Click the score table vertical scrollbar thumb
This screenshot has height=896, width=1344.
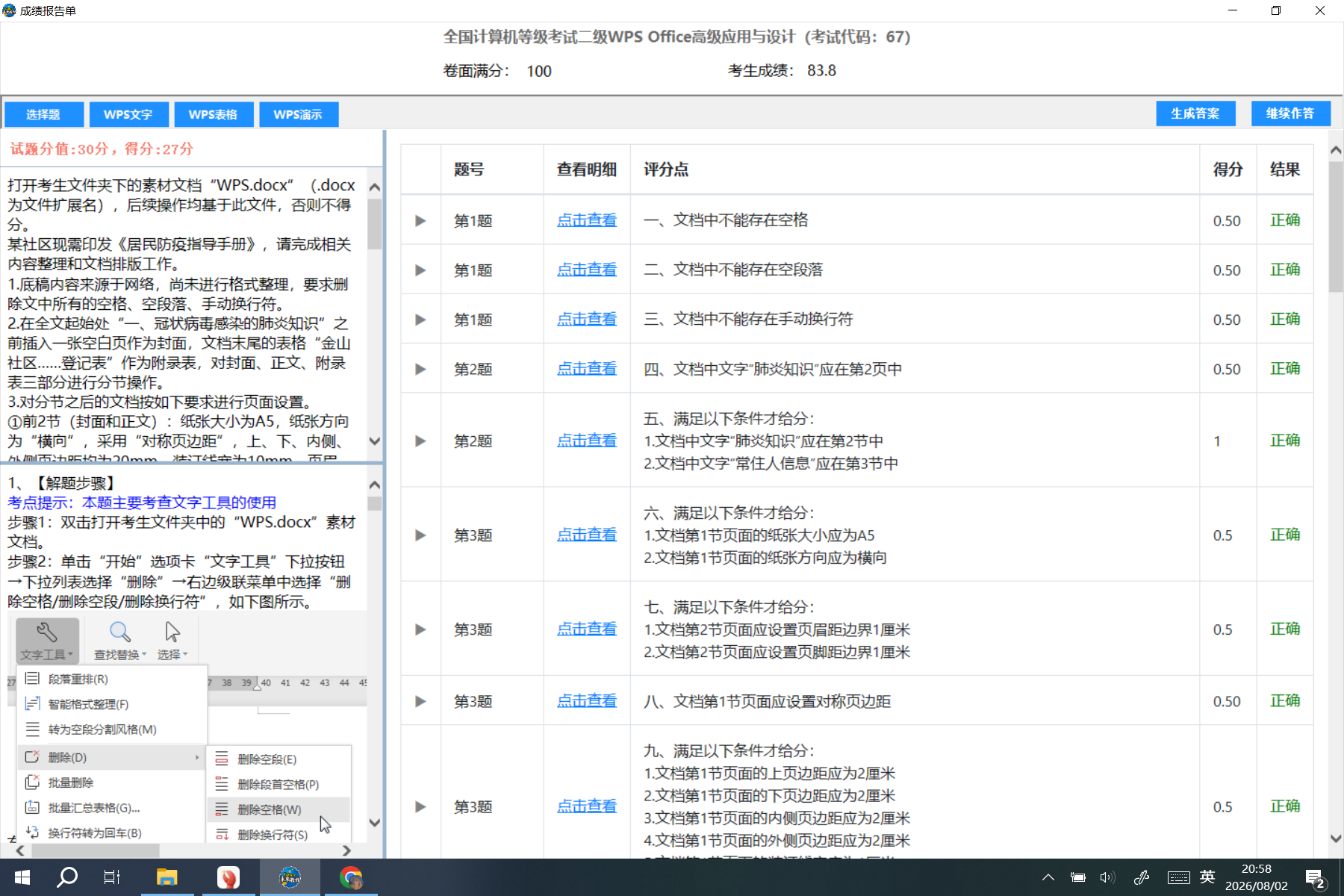(1336, 226)
